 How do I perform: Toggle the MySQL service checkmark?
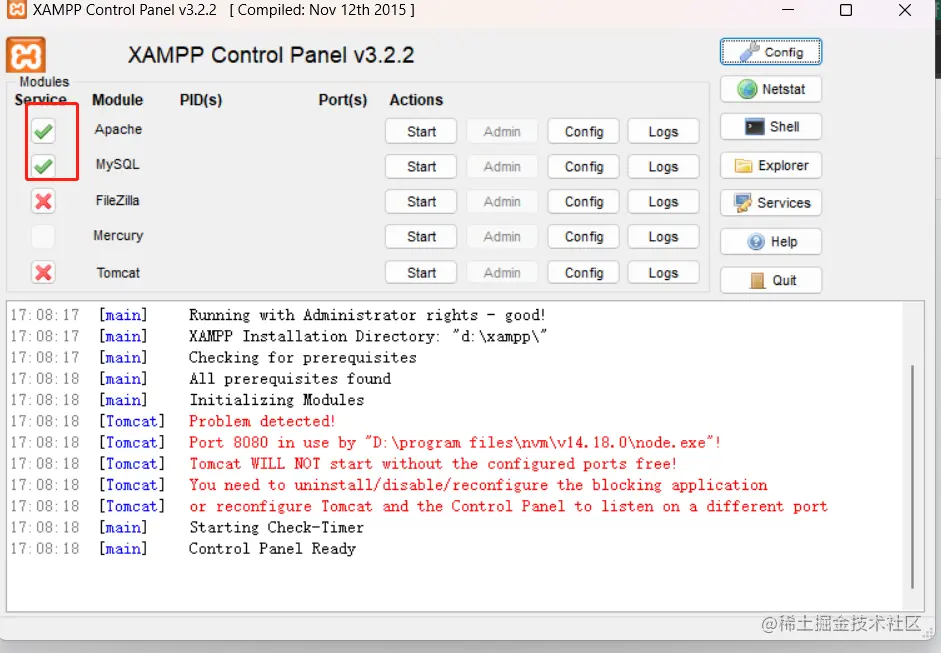coord(43,166)
